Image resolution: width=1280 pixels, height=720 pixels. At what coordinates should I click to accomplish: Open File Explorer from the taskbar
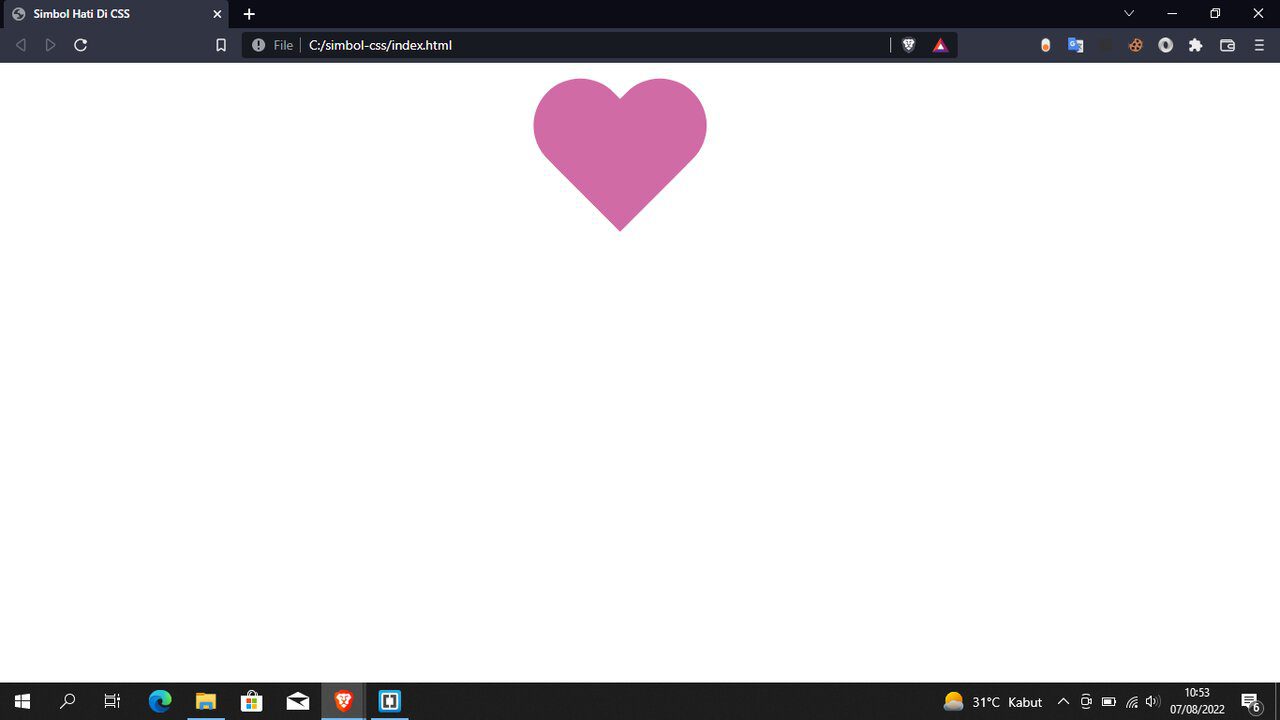click(x=205, y=701)
